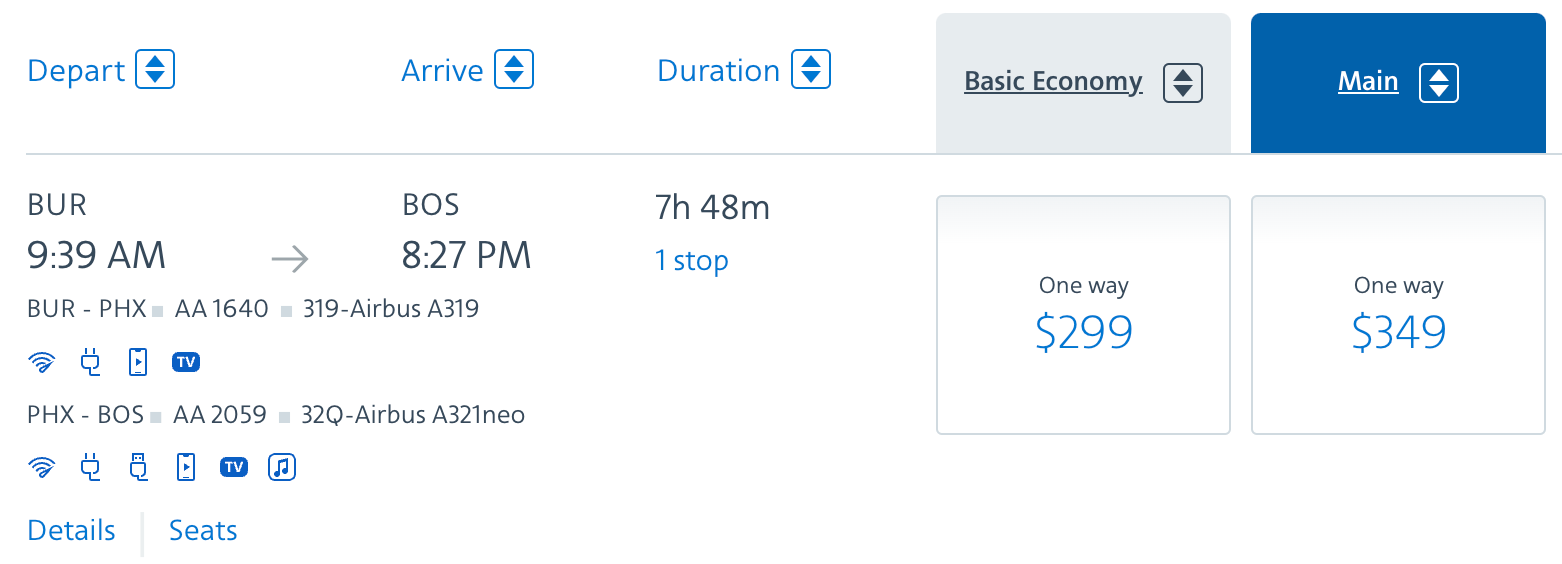Image resolution: width=1562 pixels, height=564 pixels.
Task: Click the USB power icon for PHX - BOS
Action: point(139,467)
